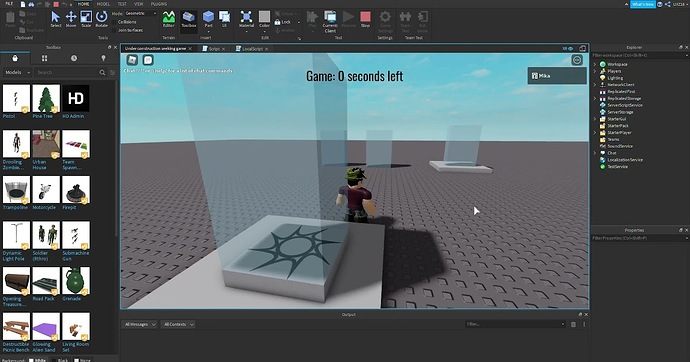Open the Mode Geometric dropdown

tap(140, 14)
